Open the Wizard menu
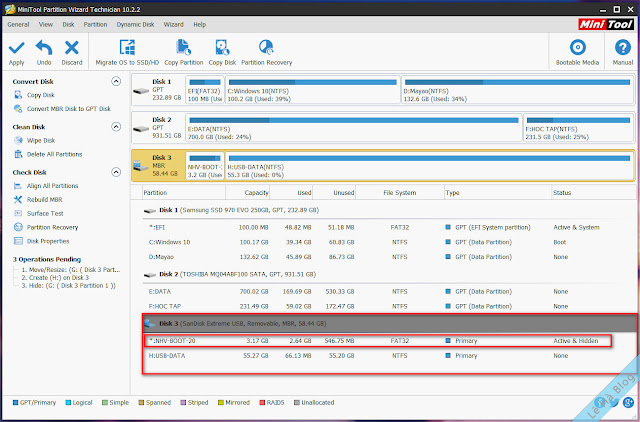This screenshot has width=640, height=422. [x=173, y=24]
